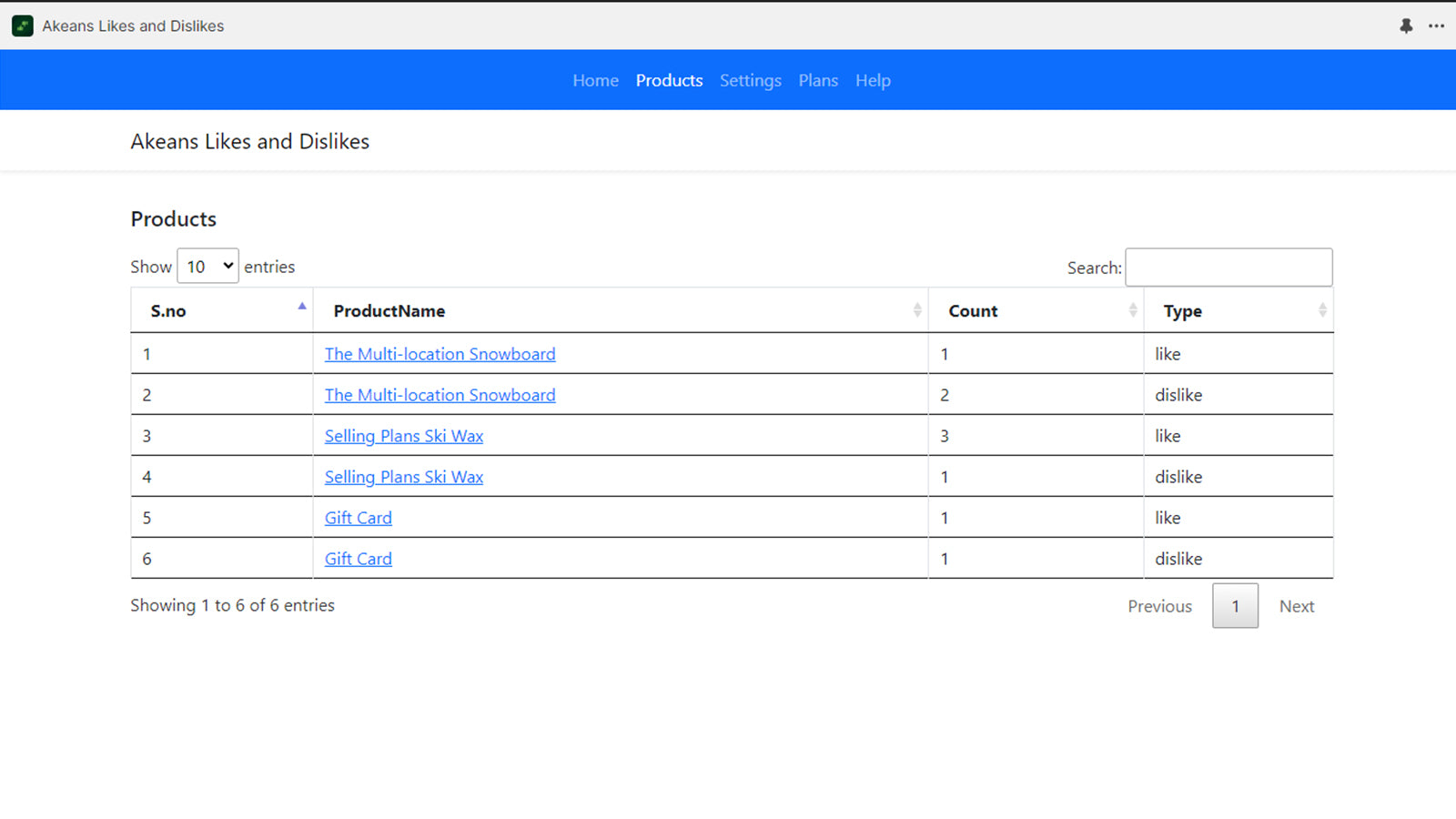Image resolution: width=1456 pixels, height=819 pixels.
Task: Sort table by S.no column arrow
Action: [302, 308]
